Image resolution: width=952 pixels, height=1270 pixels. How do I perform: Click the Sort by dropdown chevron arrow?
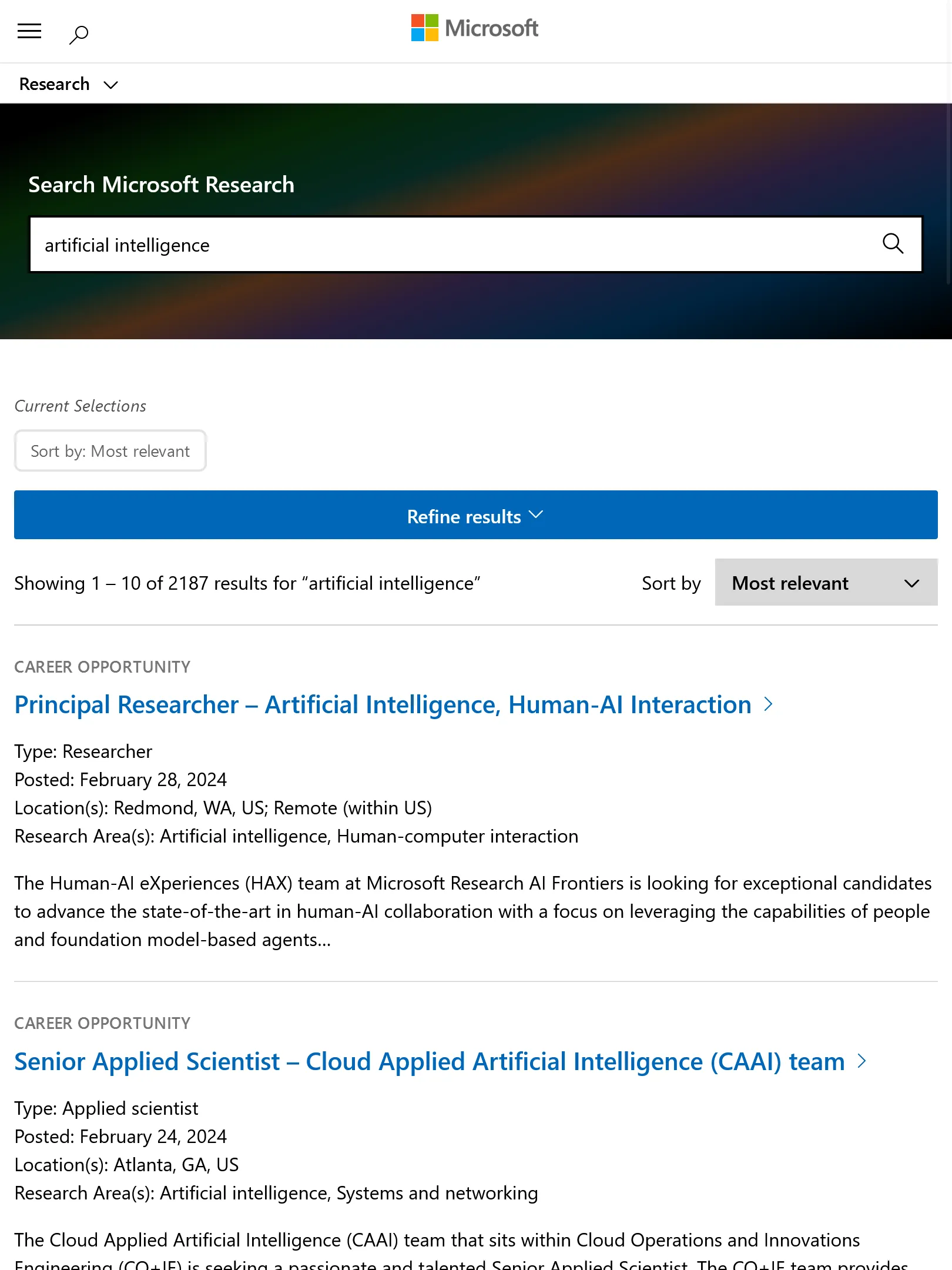[x=911, y=583]
